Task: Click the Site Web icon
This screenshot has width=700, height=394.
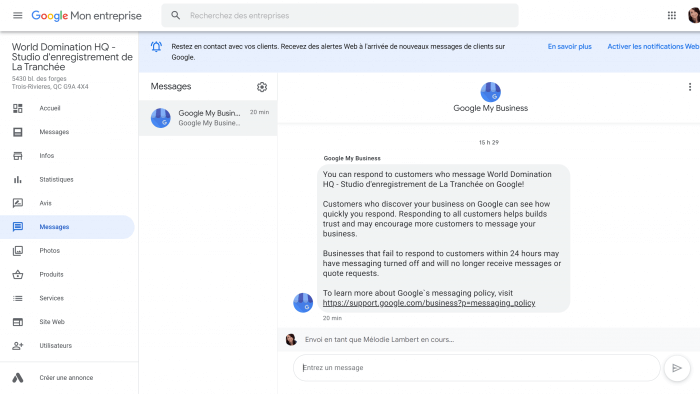Action: pyautogui.click(x=18, y=322)
